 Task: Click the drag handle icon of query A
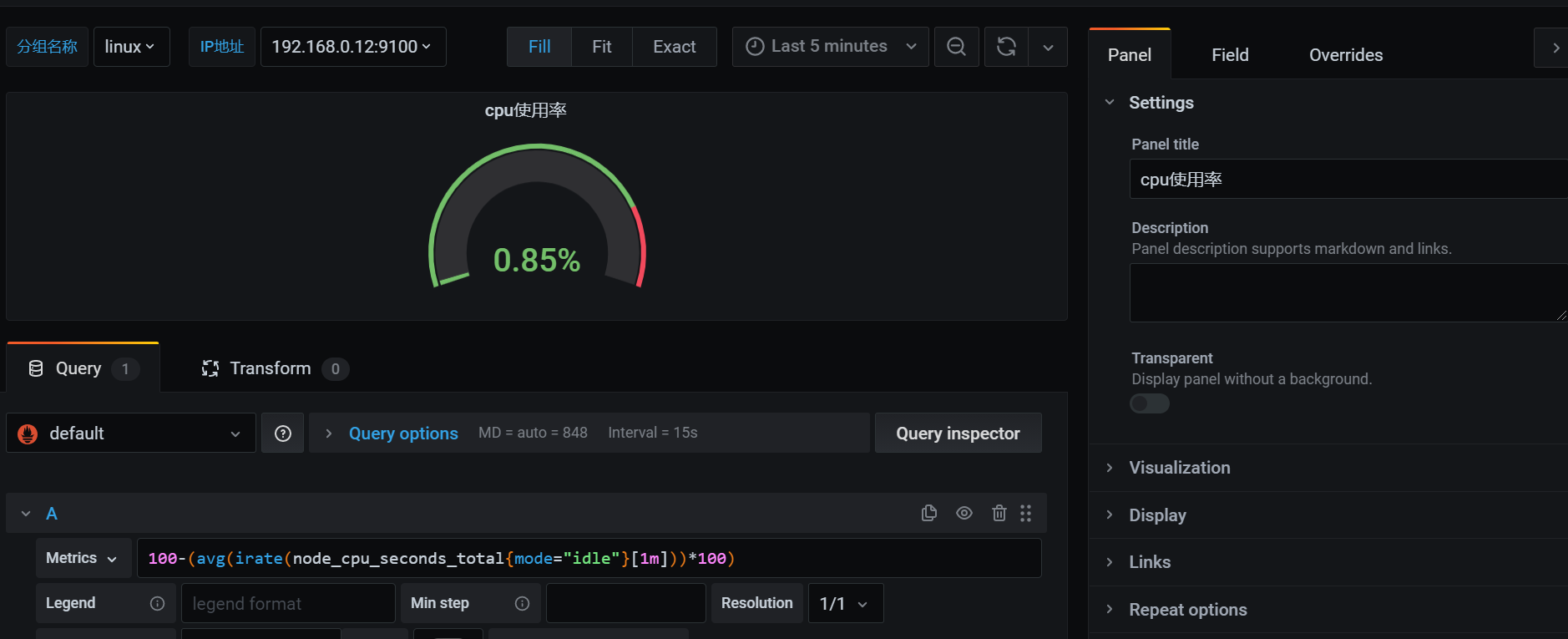tap(1026, 513)
